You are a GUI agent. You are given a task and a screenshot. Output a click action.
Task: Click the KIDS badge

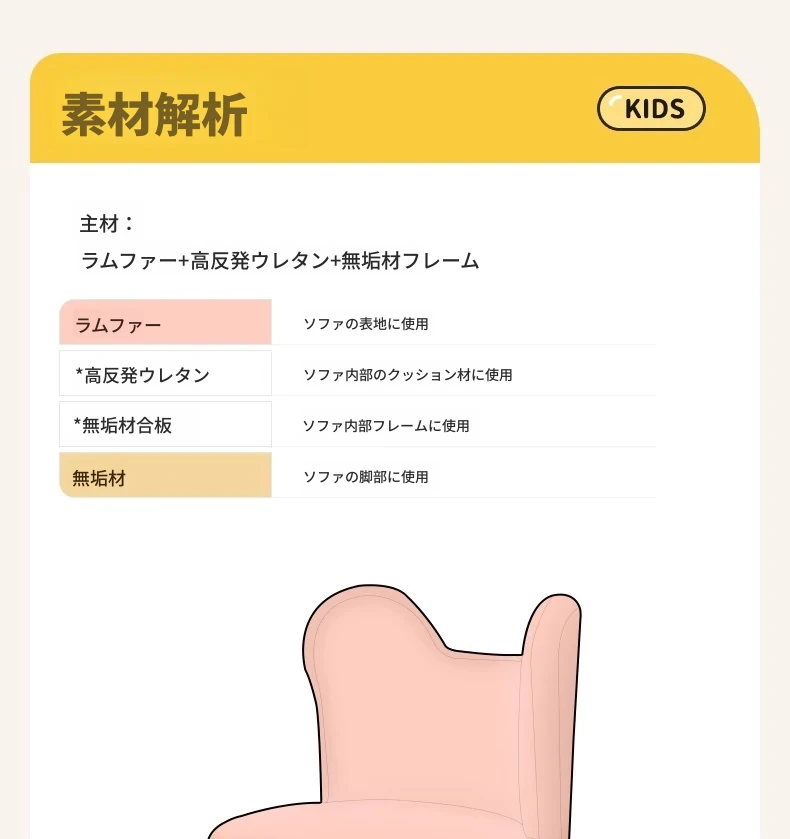(651, 109)
